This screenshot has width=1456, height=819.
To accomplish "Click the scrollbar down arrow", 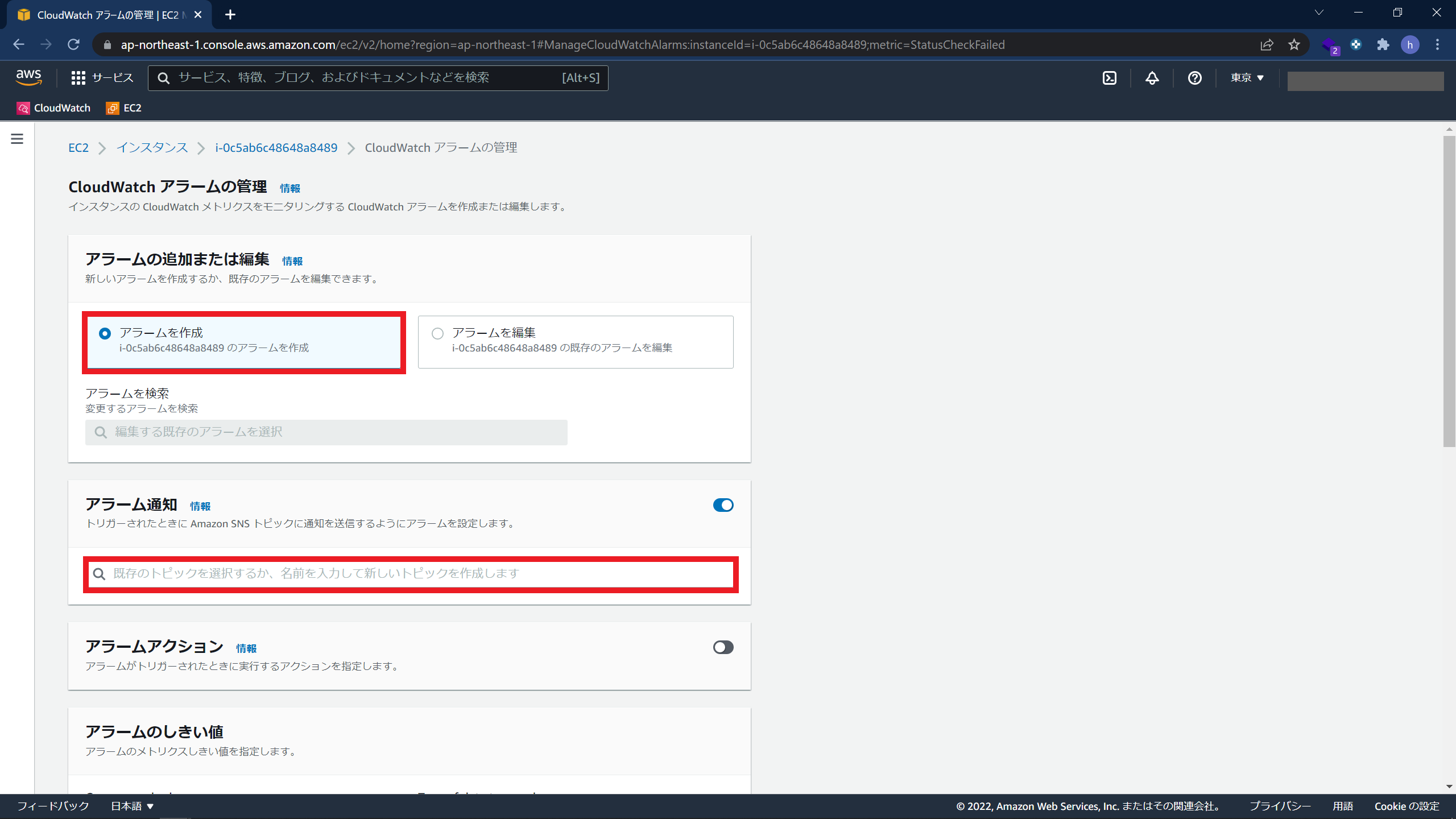I will pyautogui.click(x=1449, y=787).
